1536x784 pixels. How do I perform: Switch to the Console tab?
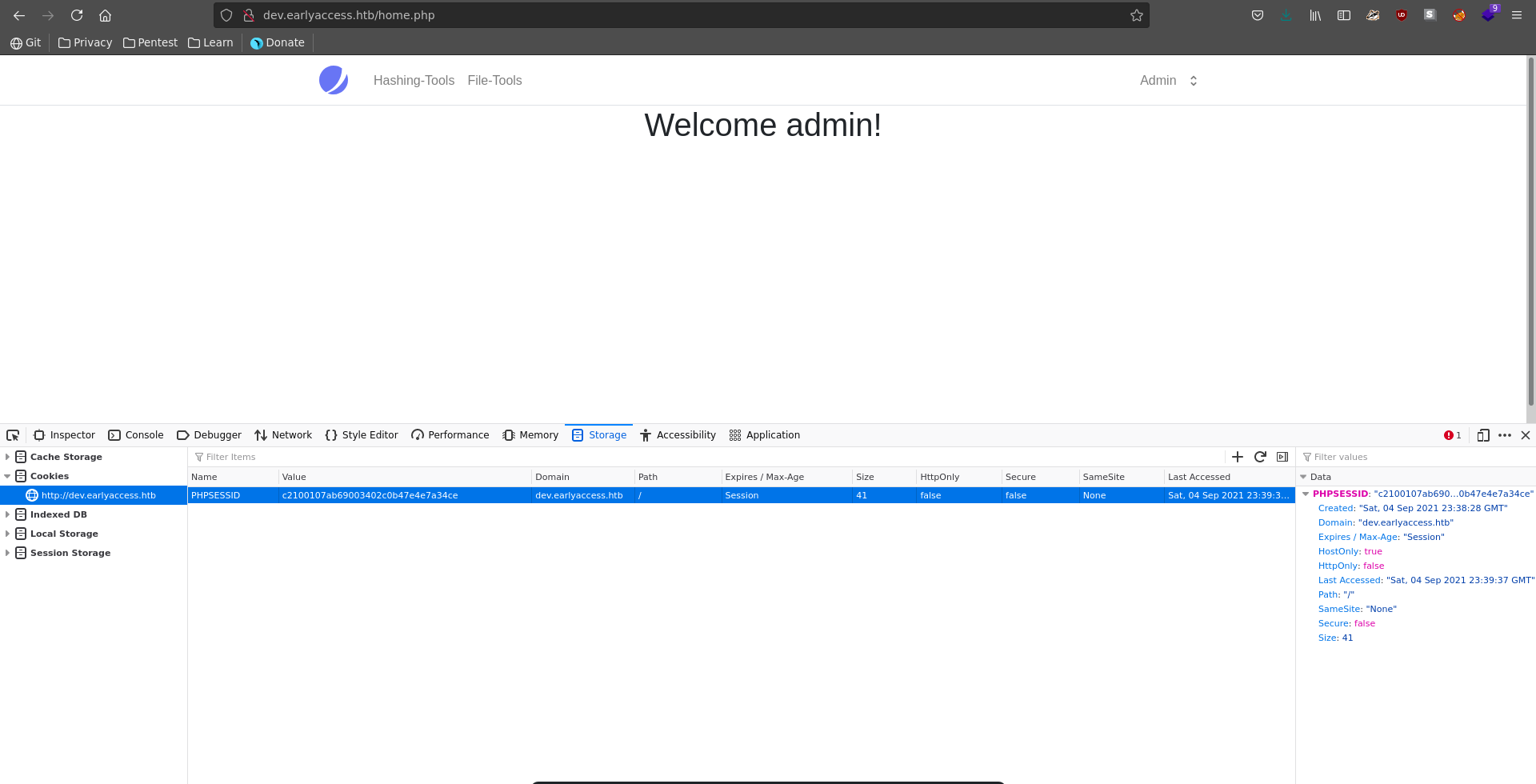tap(136, 435)
